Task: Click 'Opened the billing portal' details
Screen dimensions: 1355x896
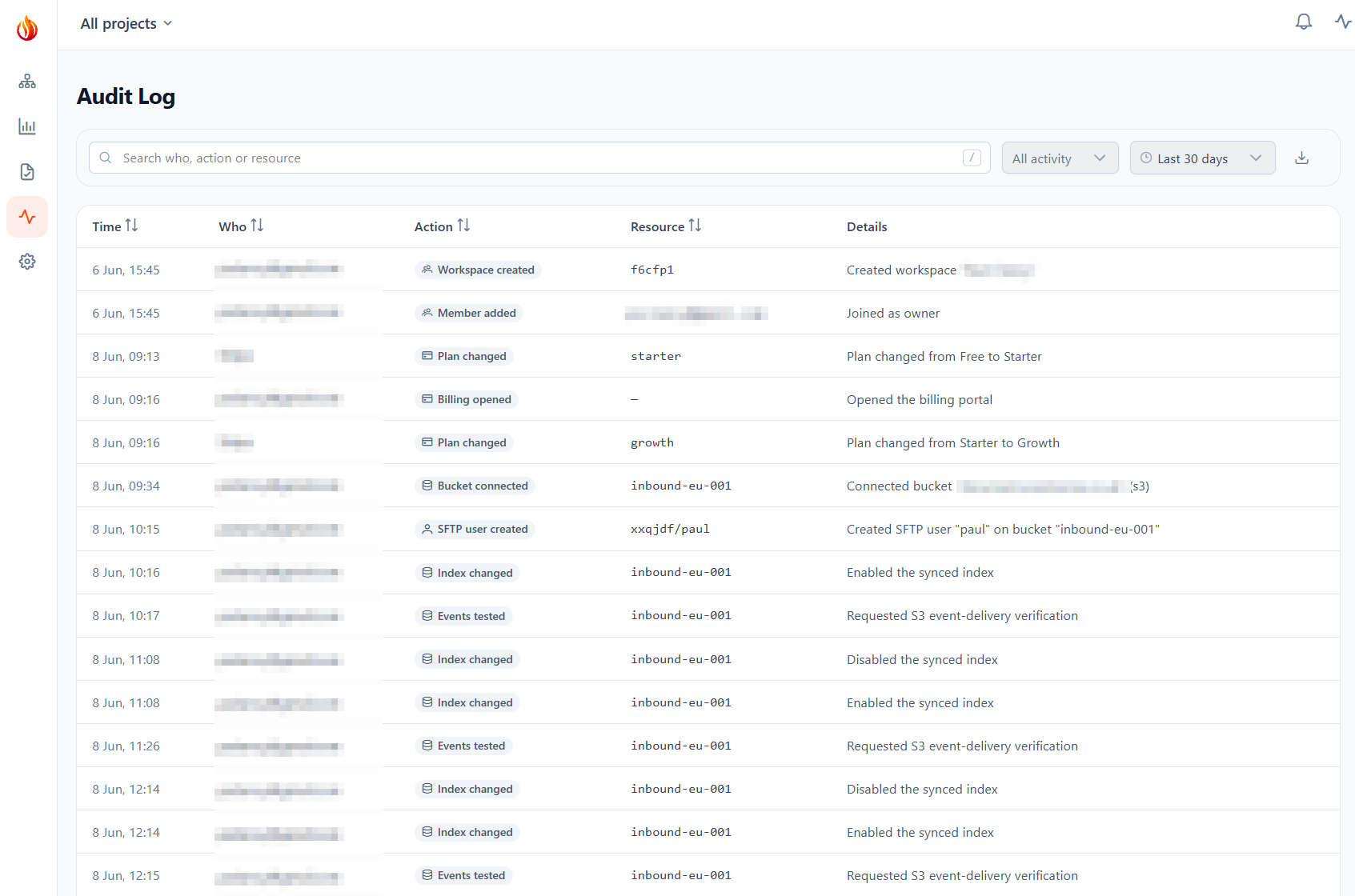Action: [x=920, y=399]
